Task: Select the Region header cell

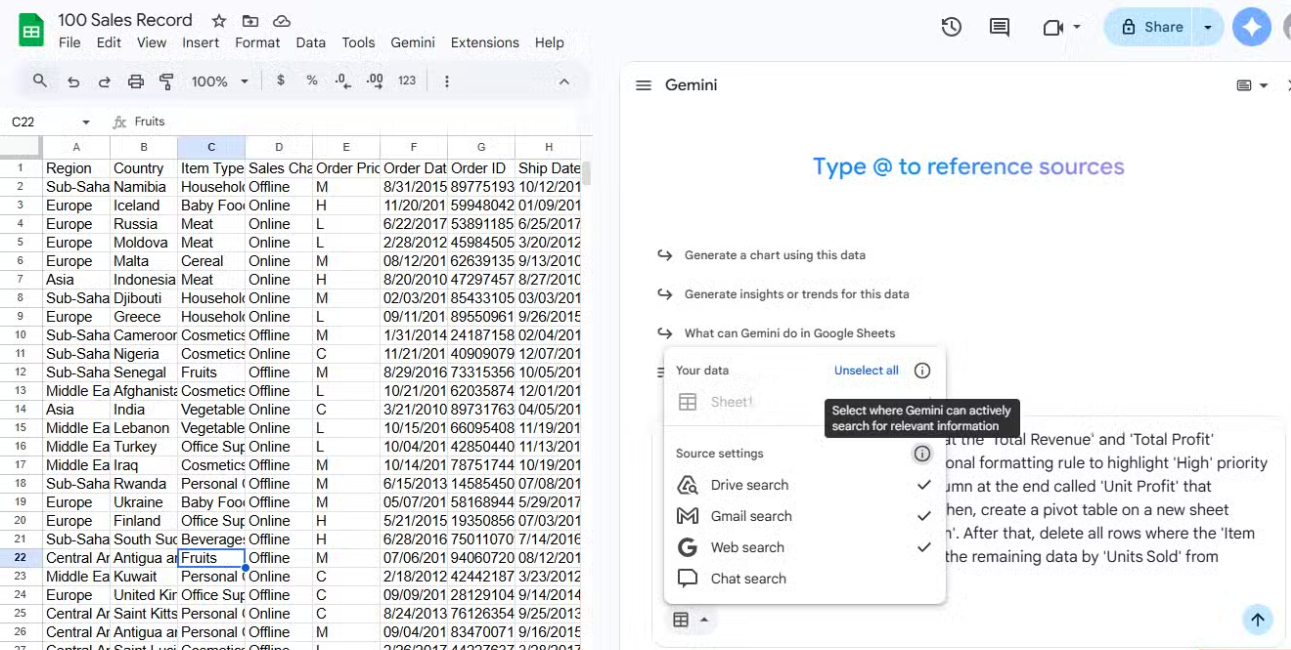Action: (76, 168)
